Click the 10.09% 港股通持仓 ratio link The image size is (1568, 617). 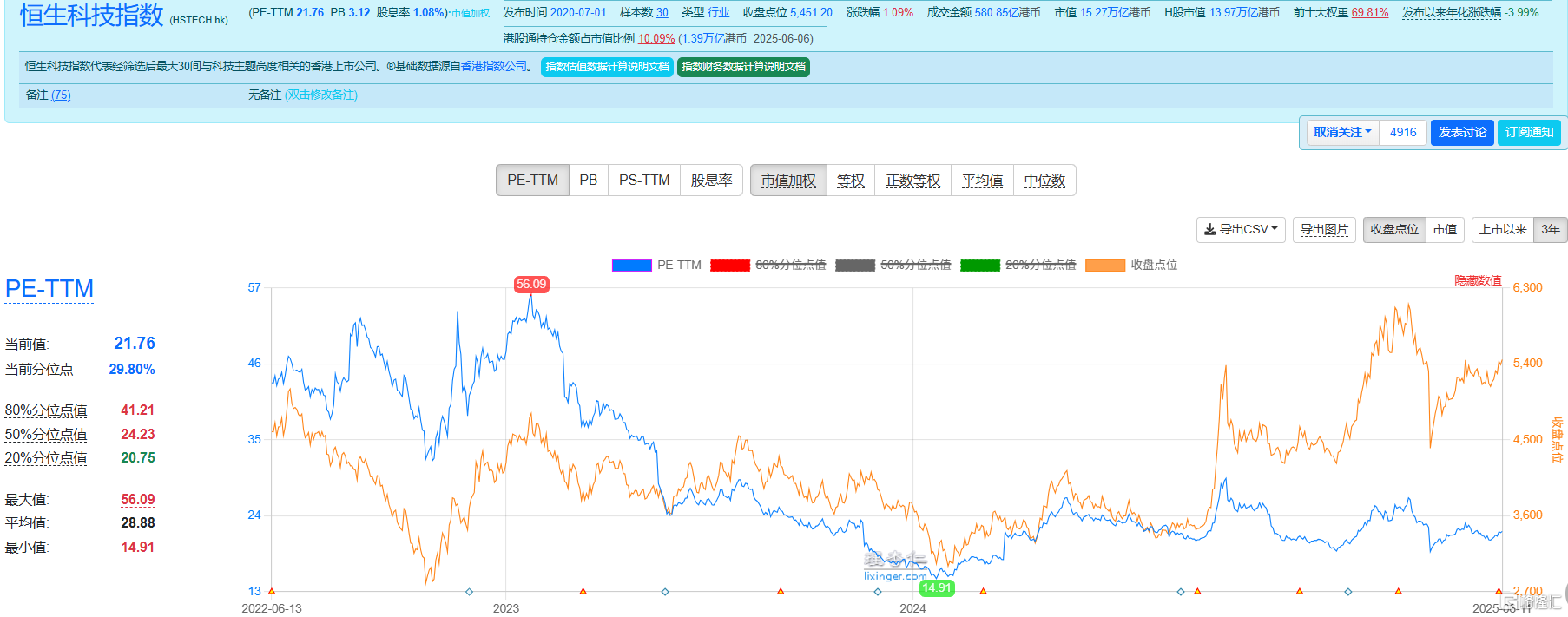(x=656, y=39)
